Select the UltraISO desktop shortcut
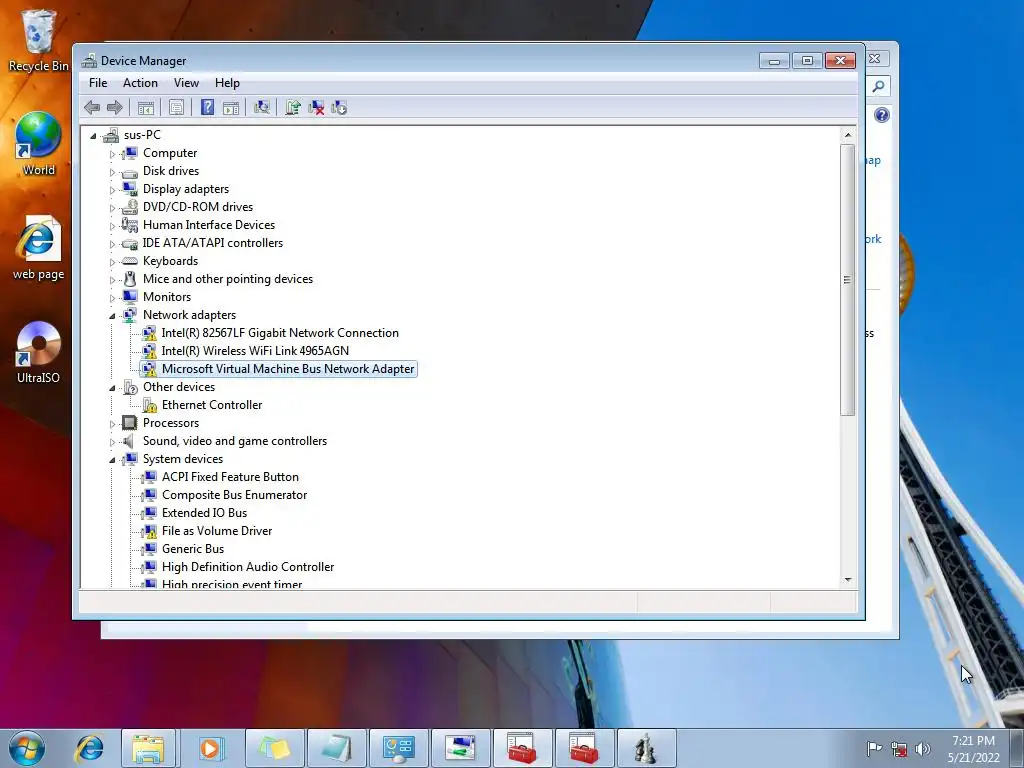 click(39, 353)
